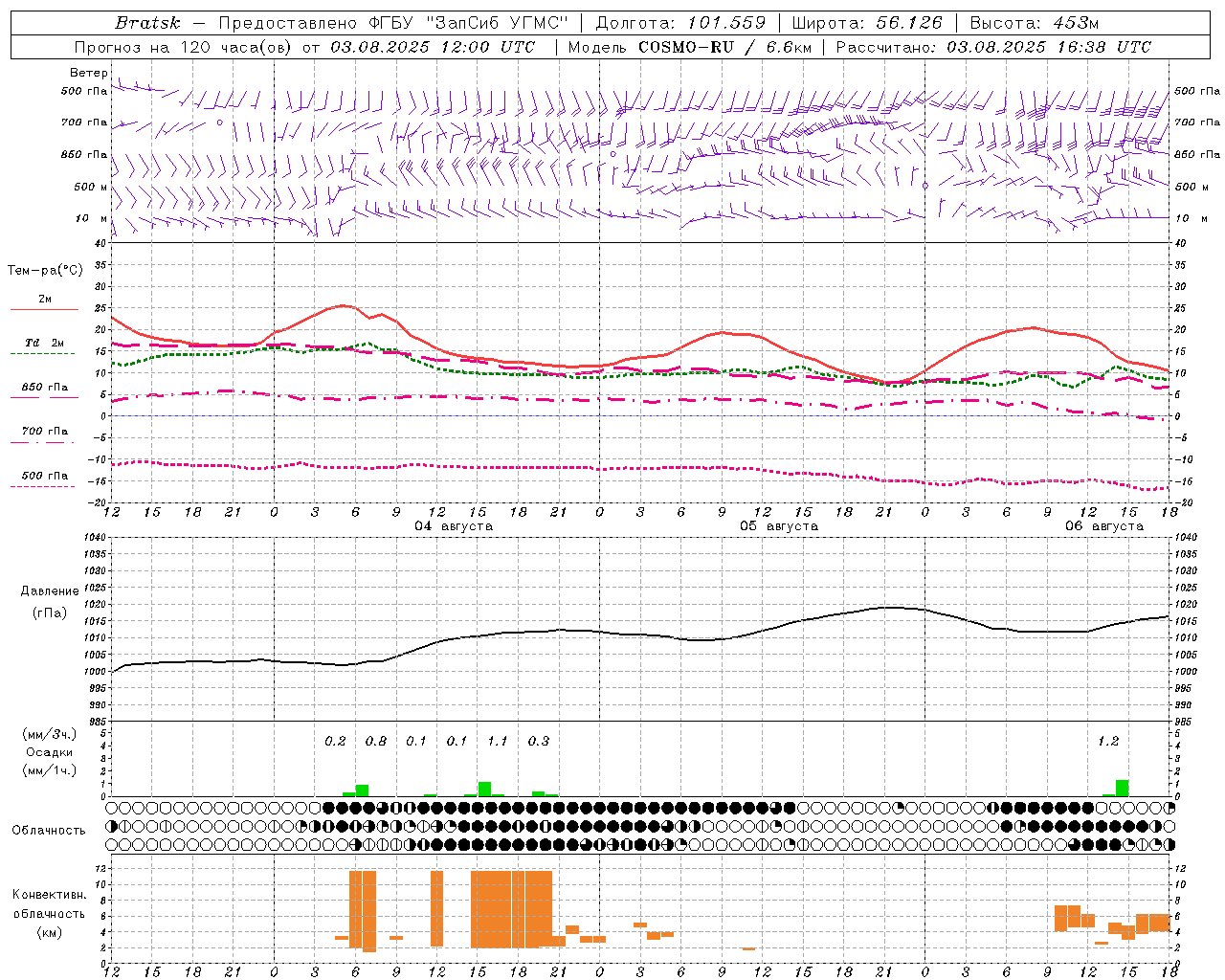The width and height of the screenshot is (1225, 980).
Task: Click the "Высота: 453м" elevation value
Action: point(1035,23)
